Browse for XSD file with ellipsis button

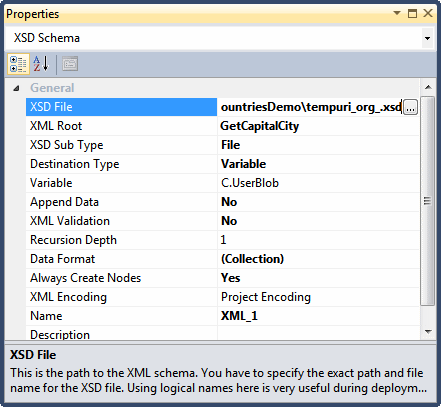click(410, 107)
